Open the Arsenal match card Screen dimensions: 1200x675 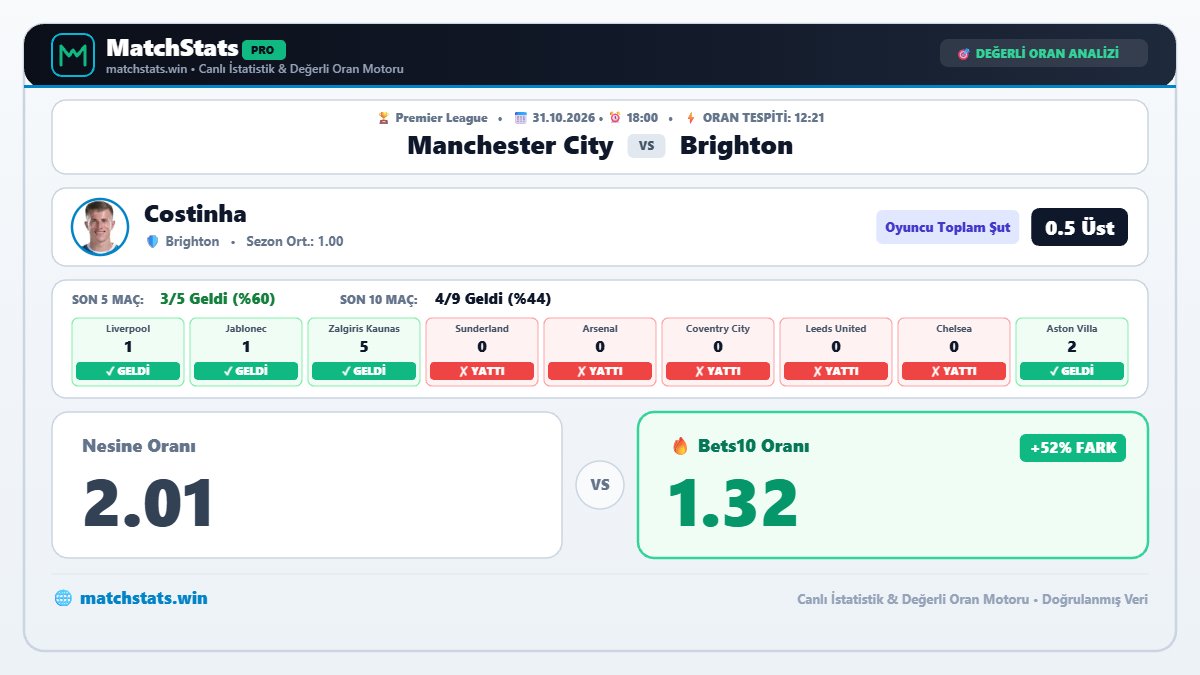coord(600,352)
